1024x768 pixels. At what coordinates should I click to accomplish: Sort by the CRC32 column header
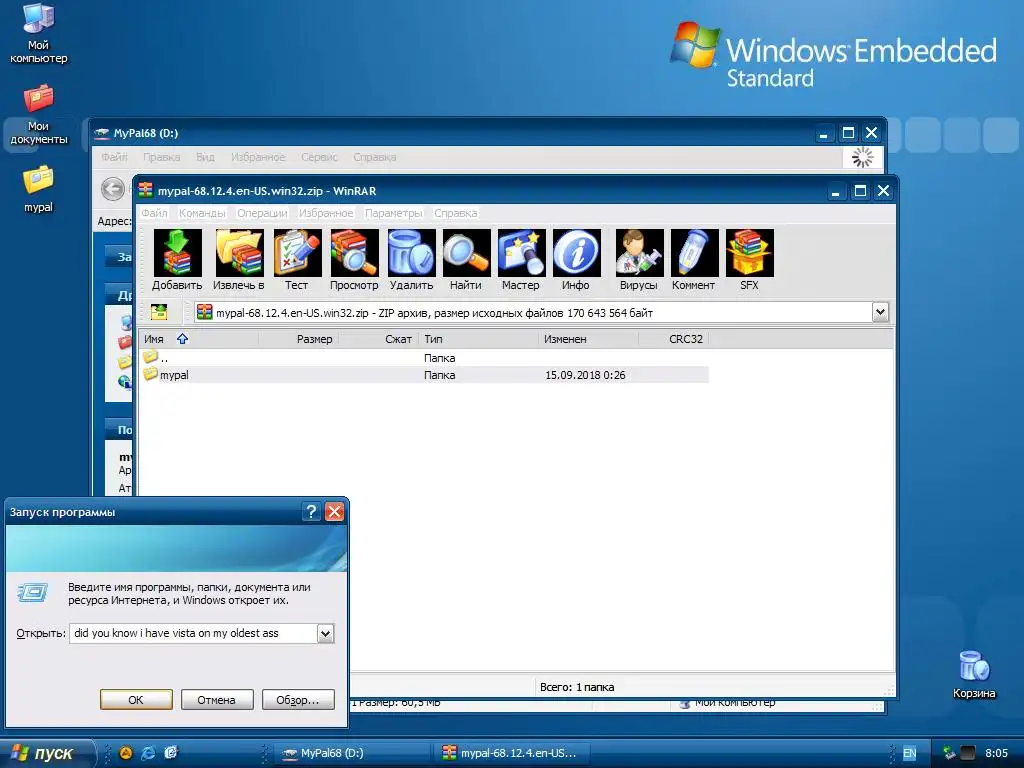pos(673,339)
